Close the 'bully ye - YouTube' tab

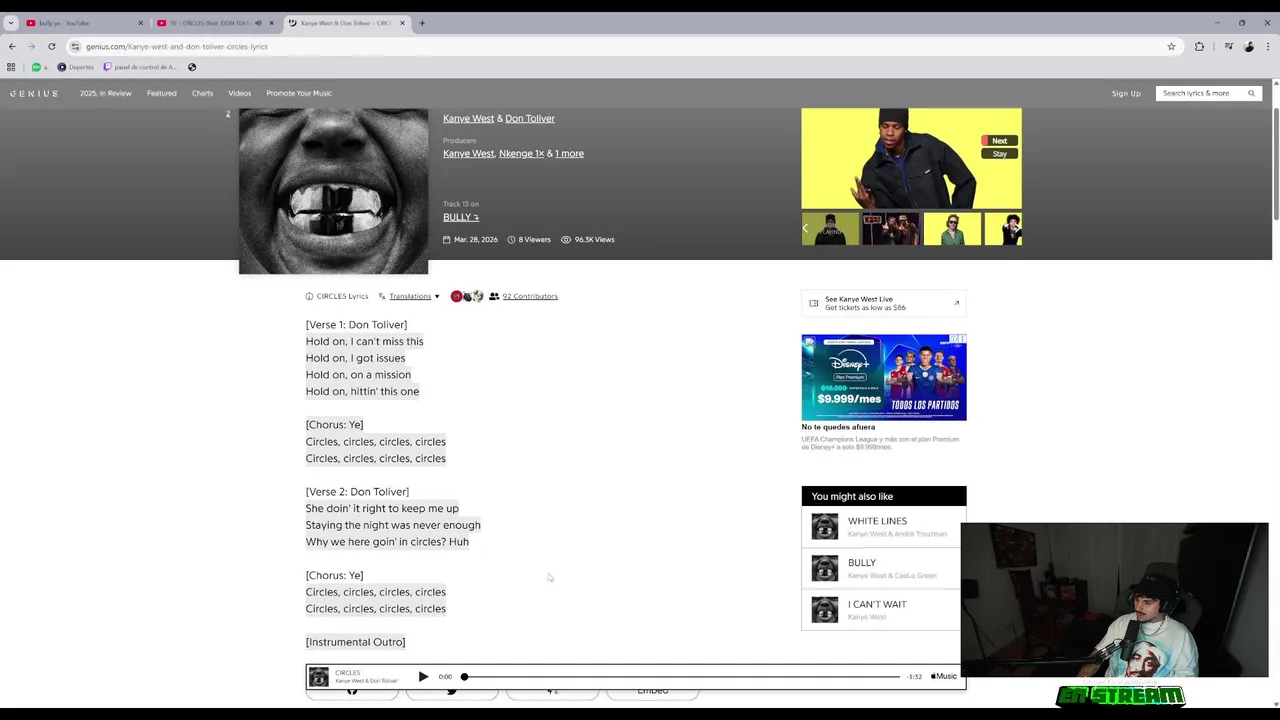coord(140,23)
